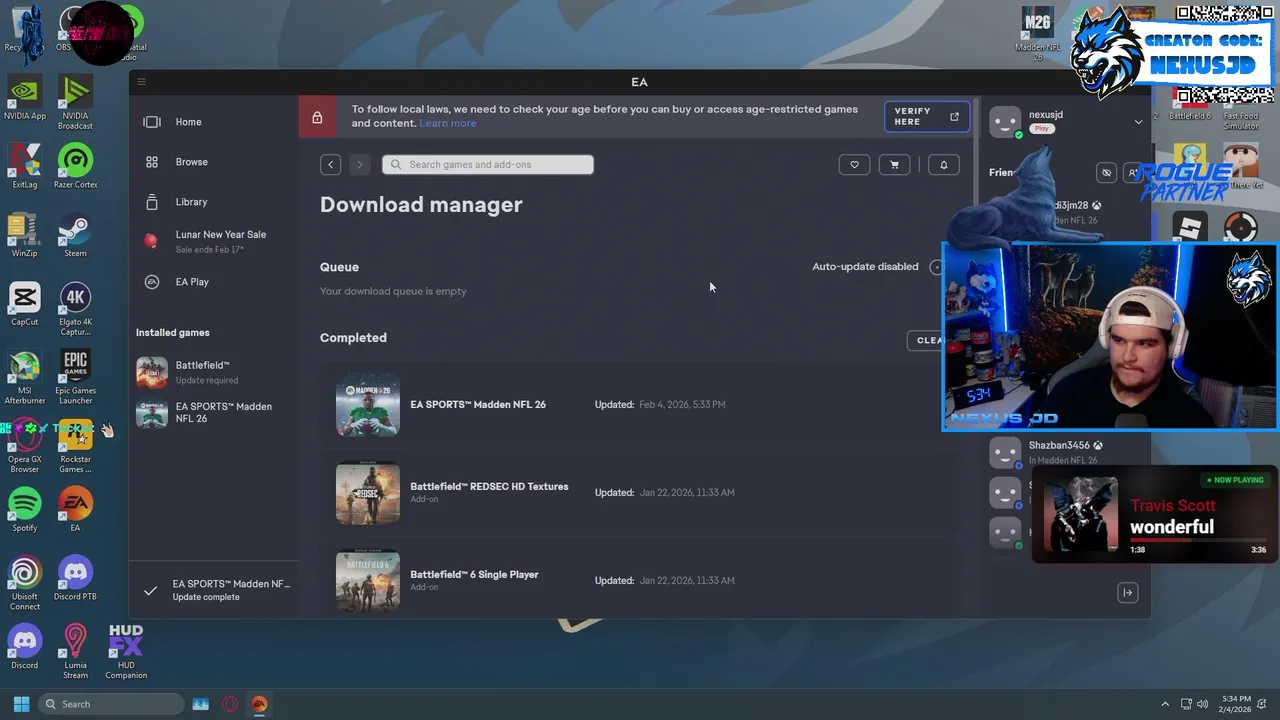
Task: Open the Discord PTB desktop shortcut
Action: click(x=75, y=579)
